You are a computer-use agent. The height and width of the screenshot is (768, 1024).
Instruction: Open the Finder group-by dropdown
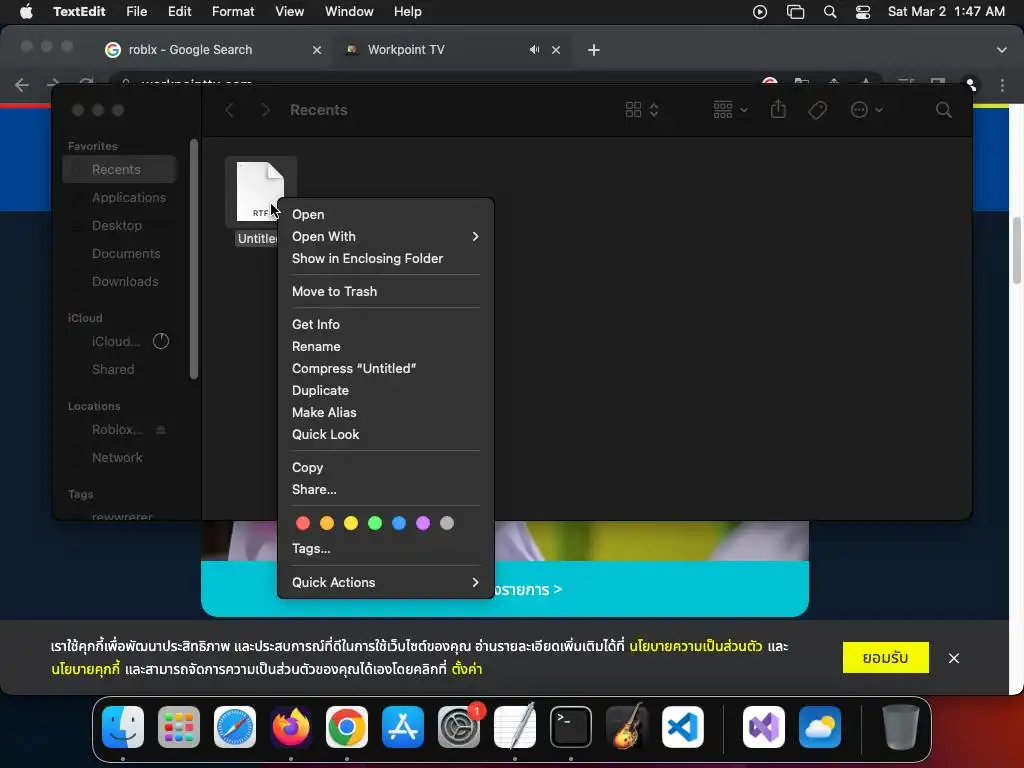730,110
